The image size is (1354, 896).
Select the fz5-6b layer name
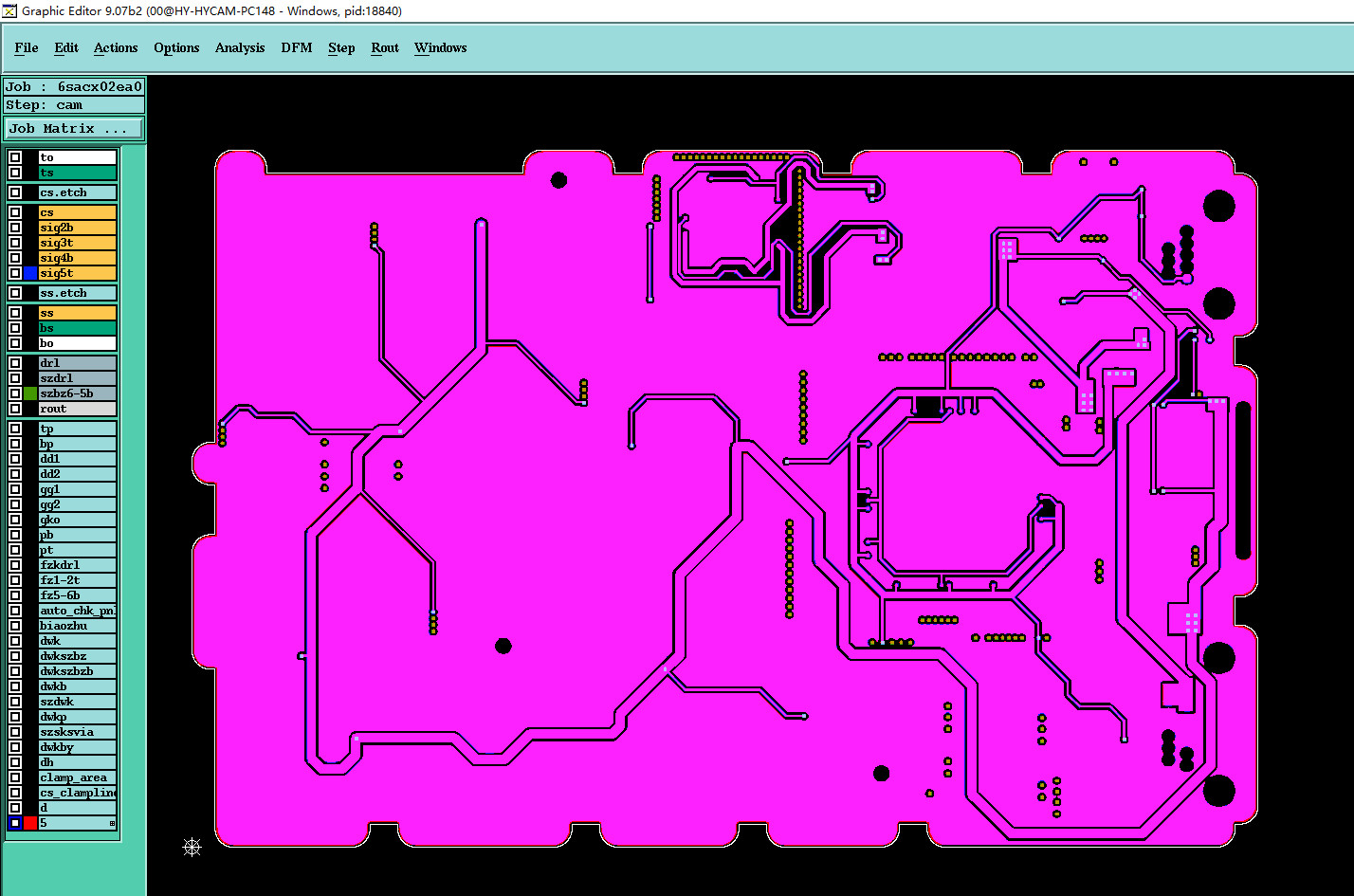click(x=78, y=595)
